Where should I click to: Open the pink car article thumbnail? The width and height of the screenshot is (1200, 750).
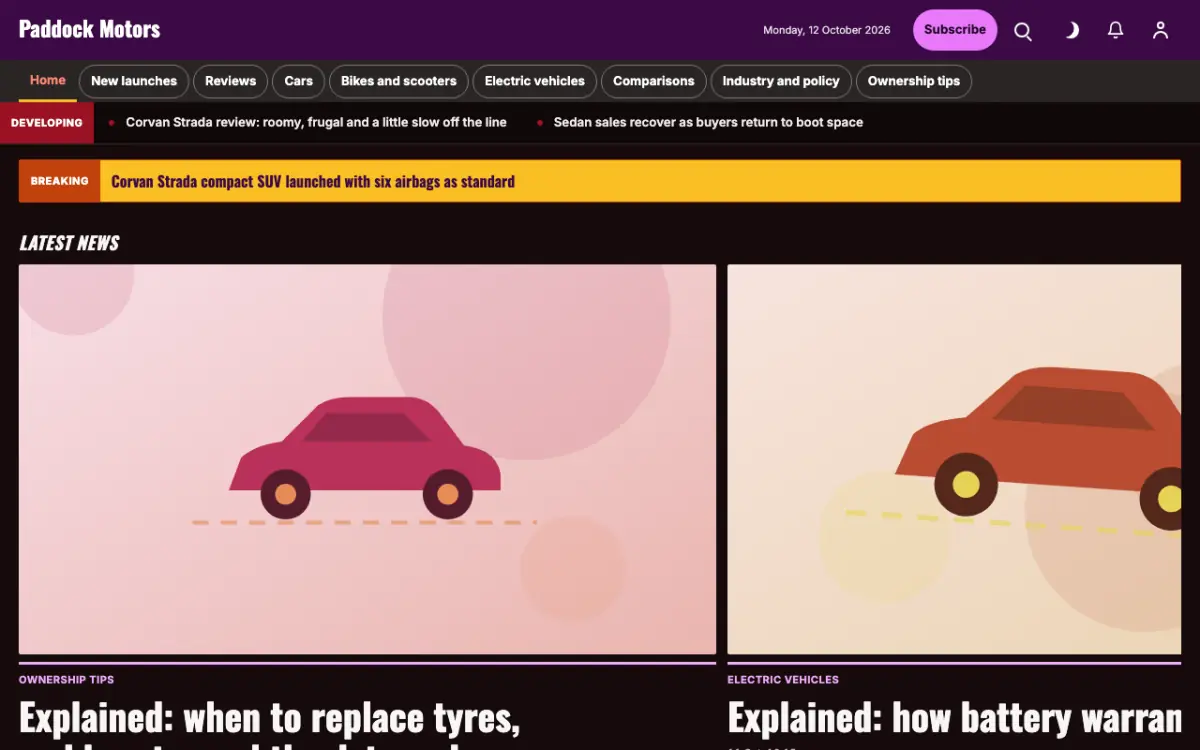click(367, 459)
